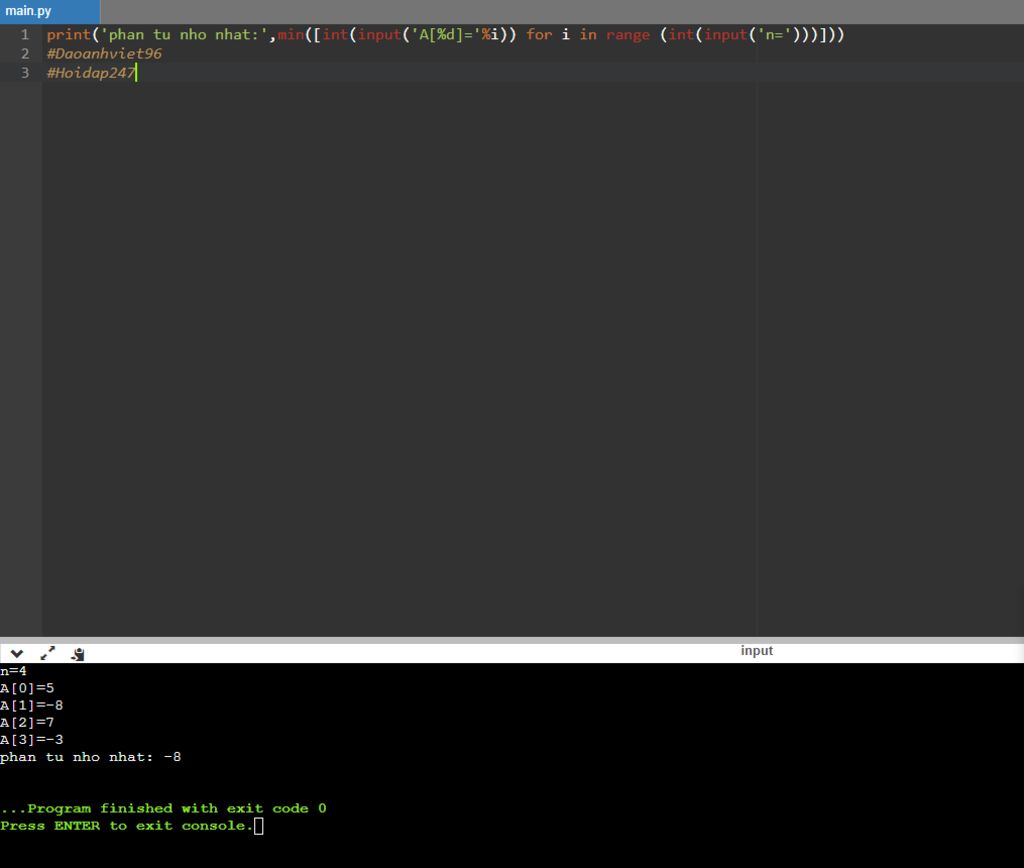Click the 'A[2]=7' console line
1024x868 pixels.
click(27, 722)
